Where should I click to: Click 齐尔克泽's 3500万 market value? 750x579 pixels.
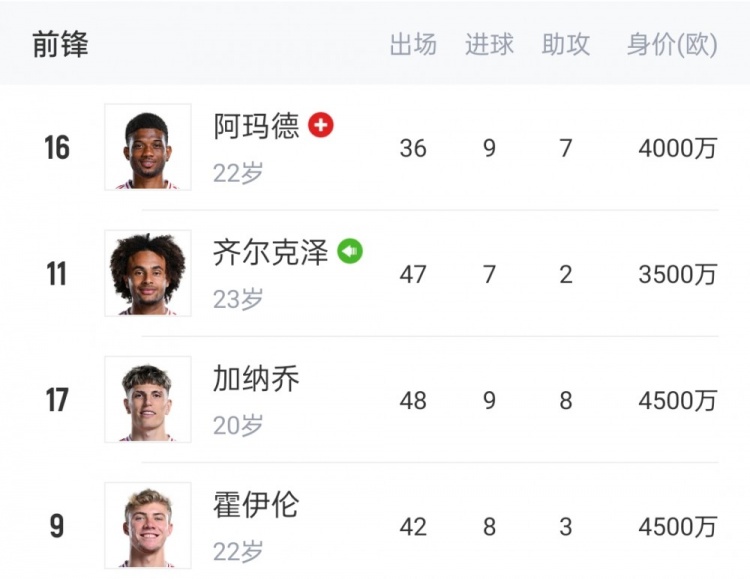pyautogui.click(x=678, y=274)
